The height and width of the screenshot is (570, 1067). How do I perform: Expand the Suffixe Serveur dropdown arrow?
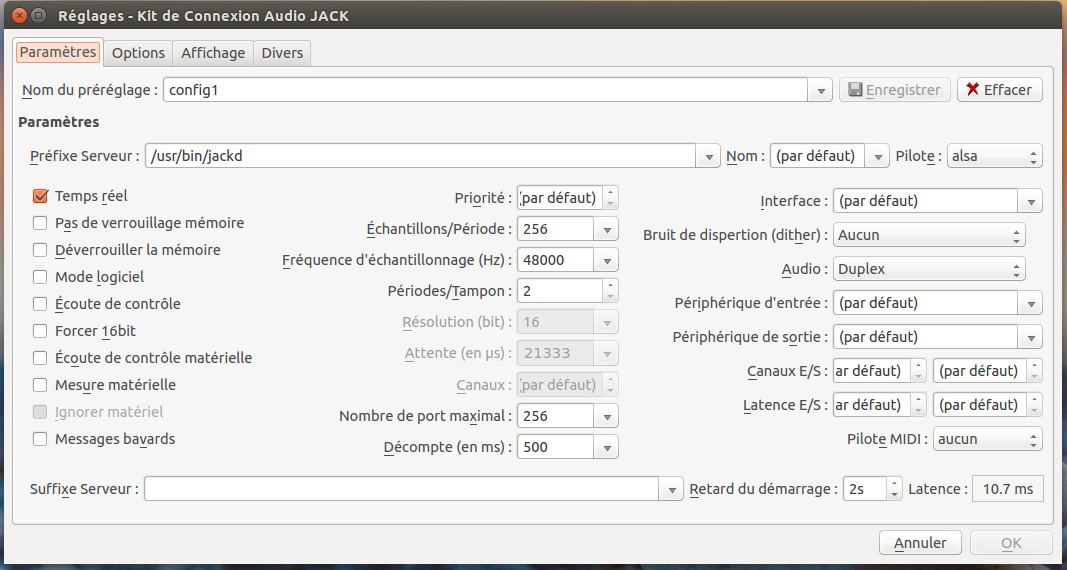pyautogui.click(x=672, y=489)
